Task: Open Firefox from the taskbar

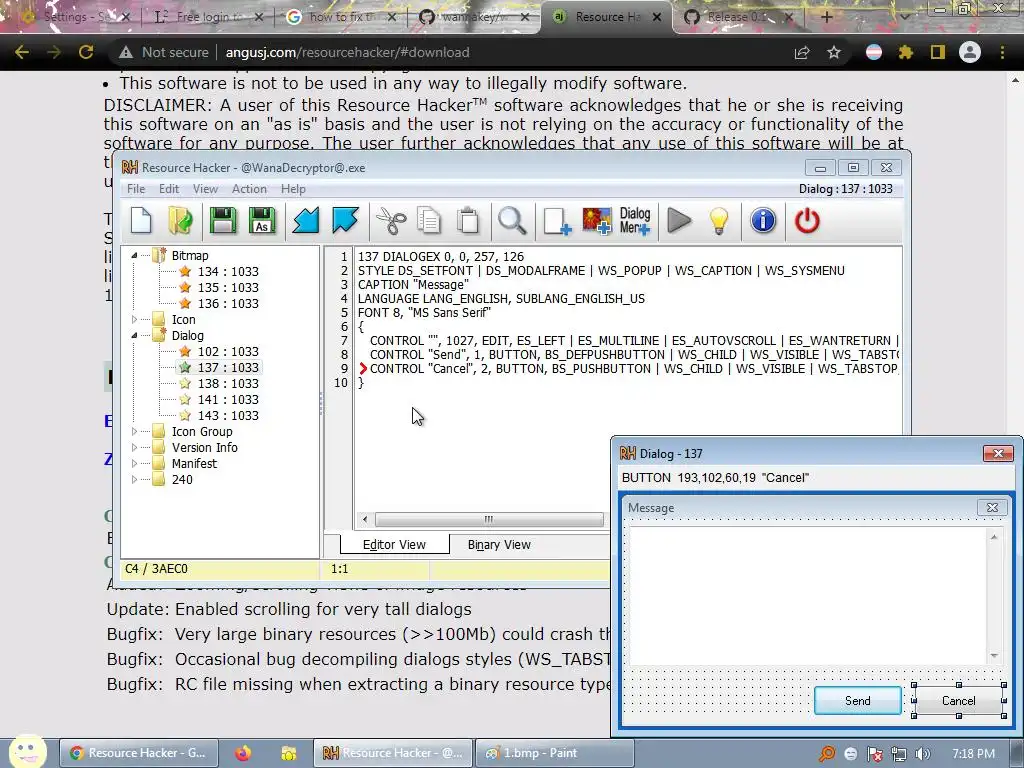Action: coord(243,753)
